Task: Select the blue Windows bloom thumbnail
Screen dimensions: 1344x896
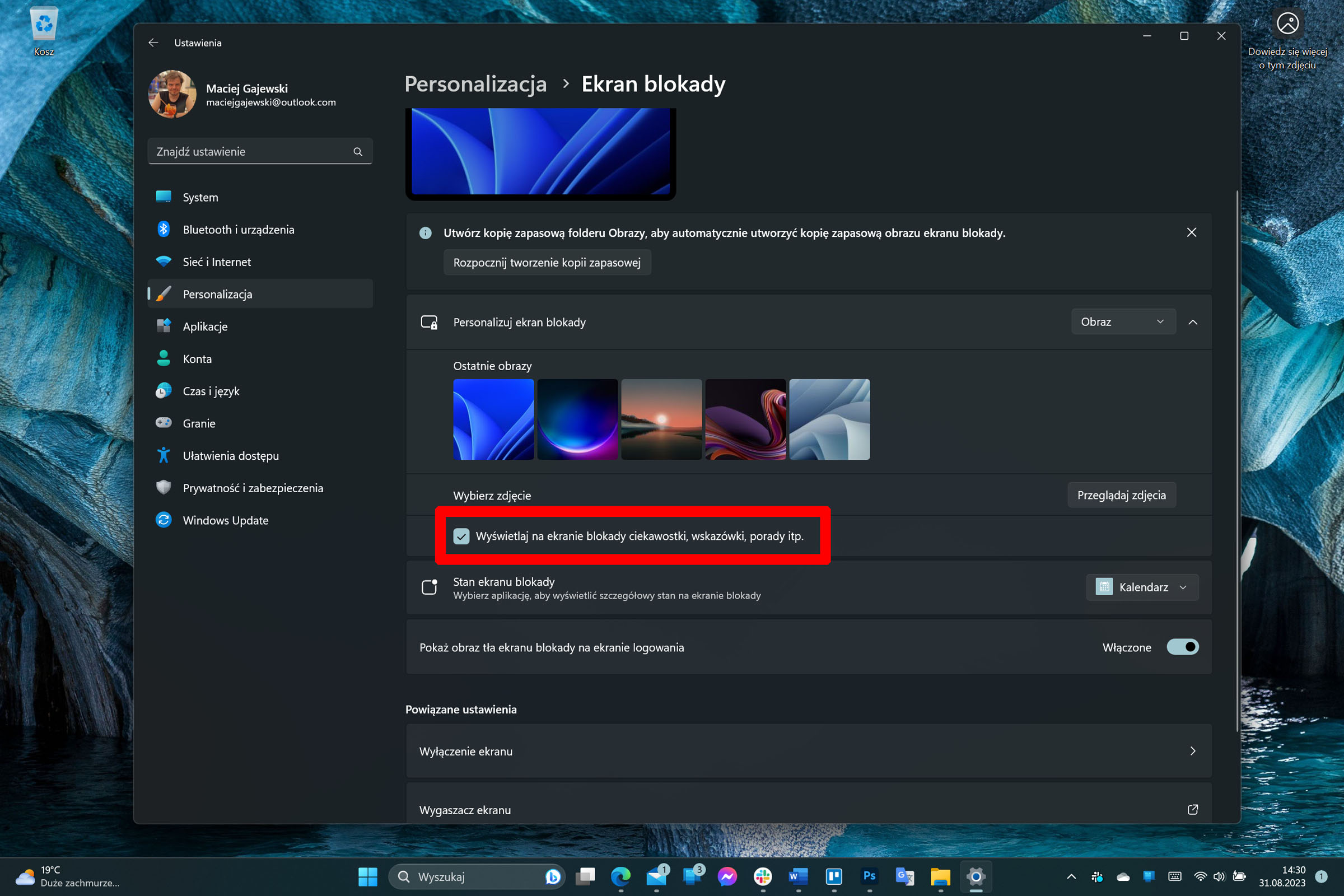Action: click(x=493, y=419)
